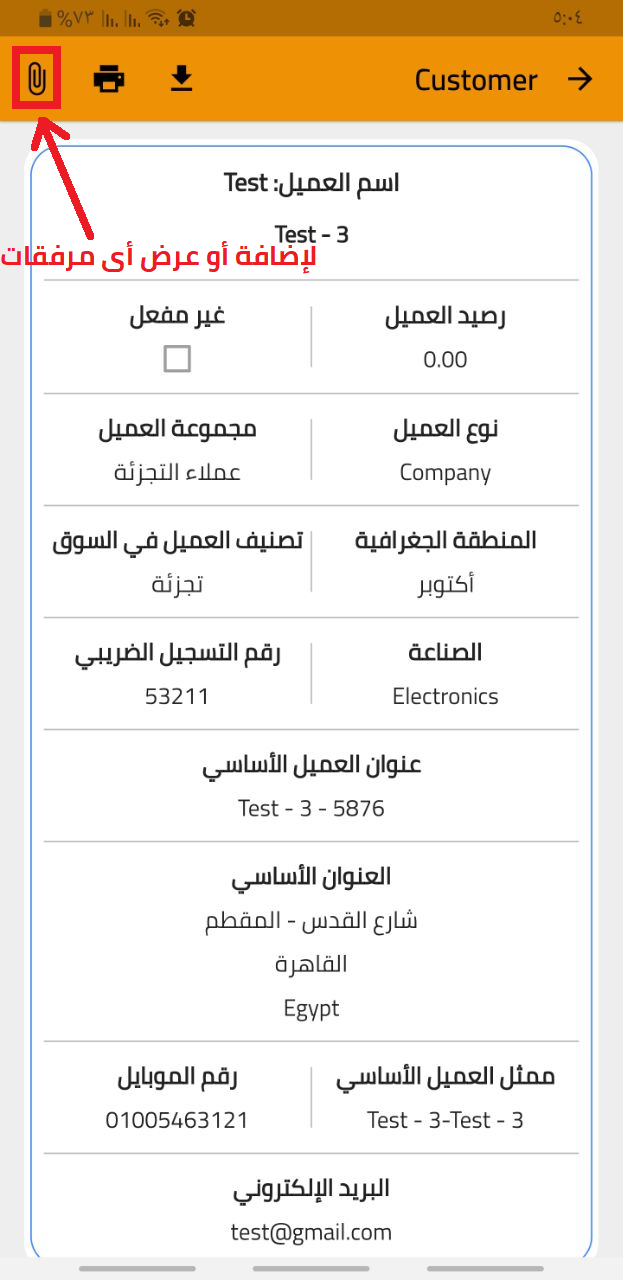Tap the alarm clock status icon
This screenshot has height=1280, width=623.
tap(185, 18)
